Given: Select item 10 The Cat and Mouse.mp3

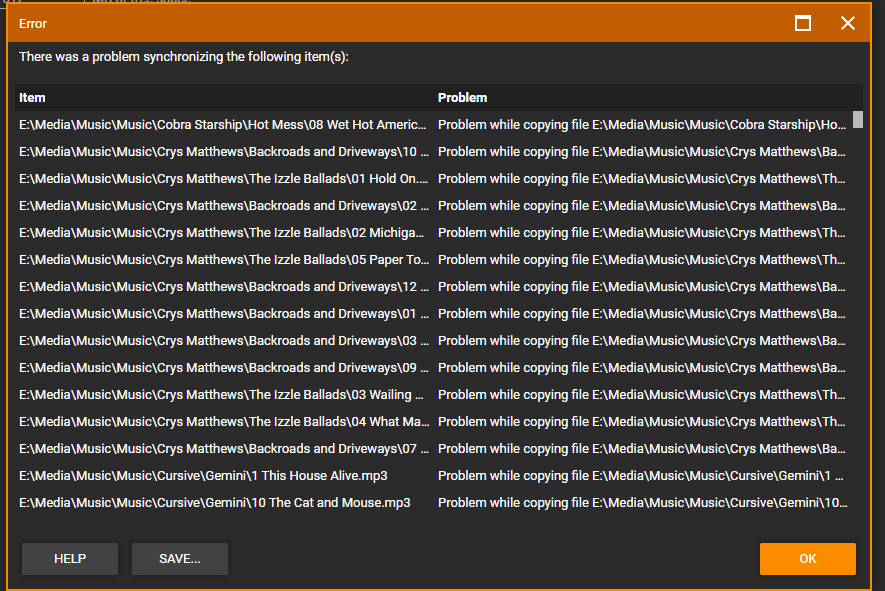Looking at the screenshot, I should (x=214, y=503).
